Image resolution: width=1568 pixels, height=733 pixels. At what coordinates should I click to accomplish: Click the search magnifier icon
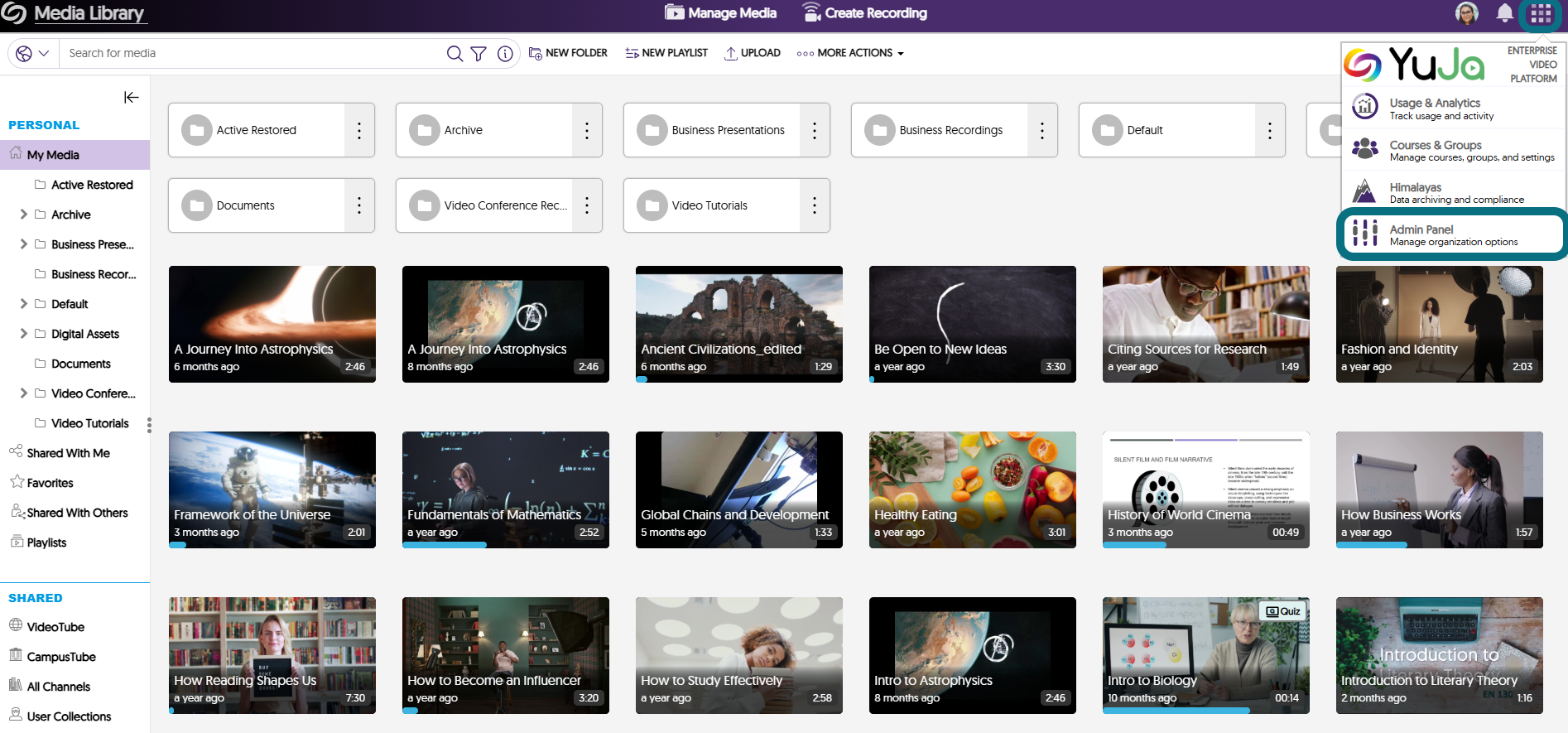coord(455,53)
